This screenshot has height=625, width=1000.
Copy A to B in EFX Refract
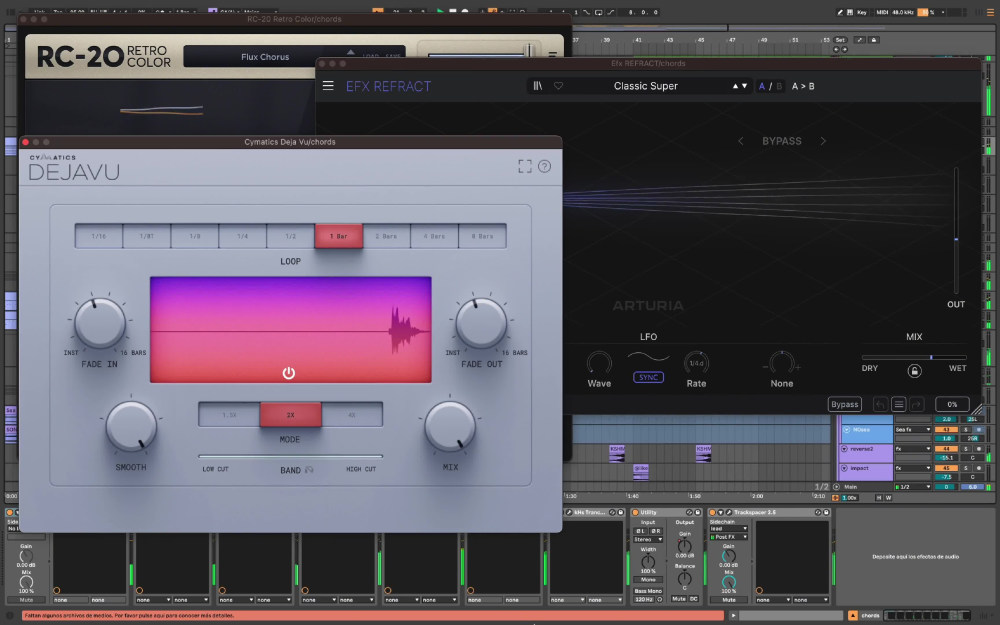803,86
